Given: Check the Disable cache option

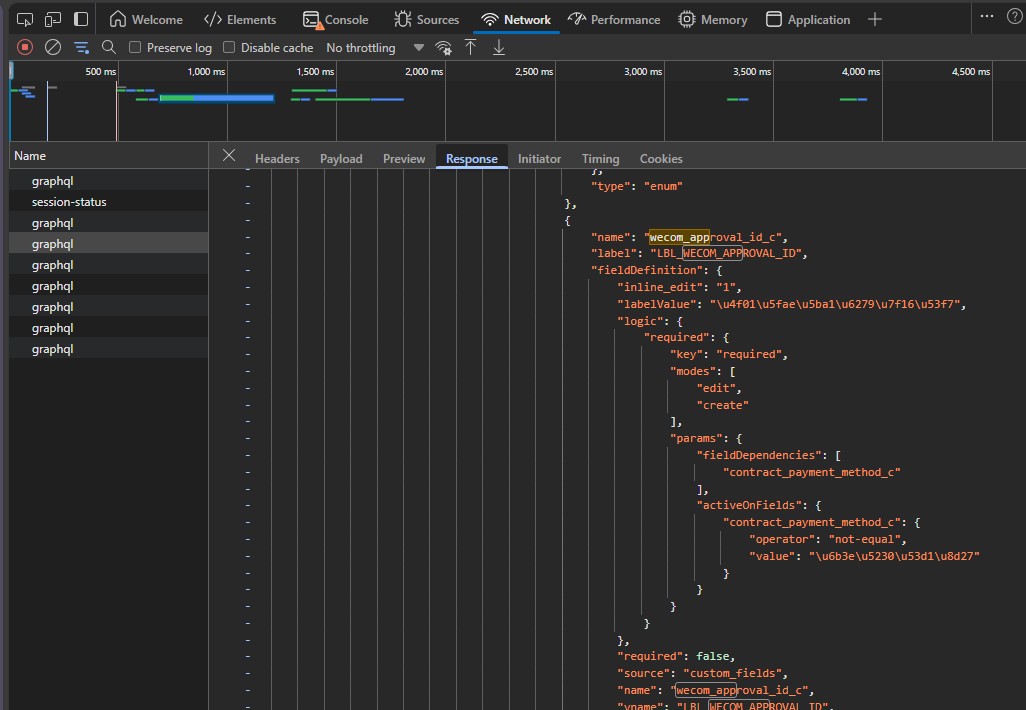Looking at the screenshot, I should [229, 47].
